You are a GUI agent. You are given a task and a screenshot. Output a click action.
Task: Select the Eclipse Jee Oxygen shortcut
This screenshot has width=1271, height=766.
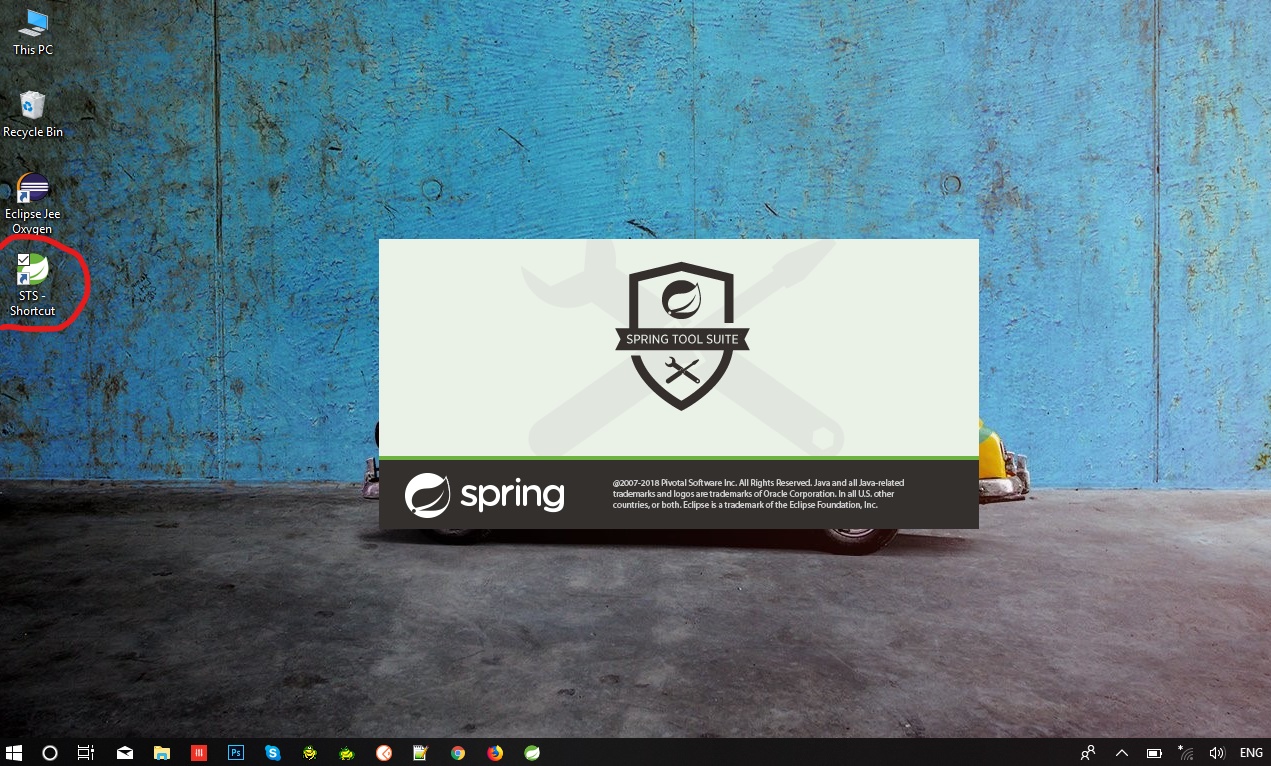pyautogui.click(x=33, y=204)
